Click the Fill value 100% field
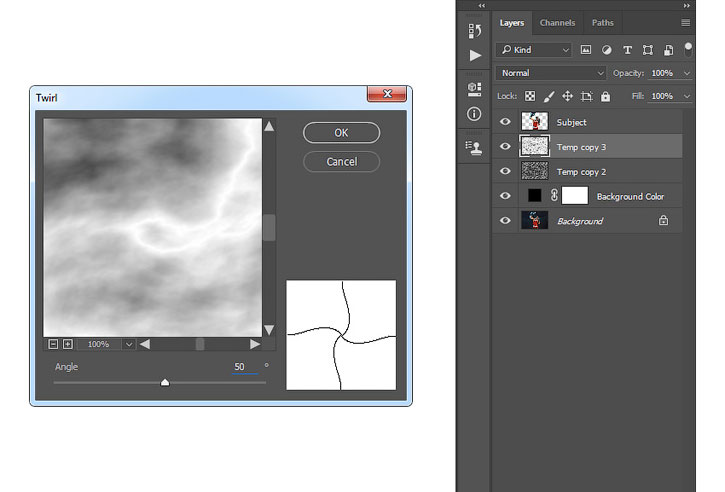The image size is (725, 492). click(x=664, y=96)
